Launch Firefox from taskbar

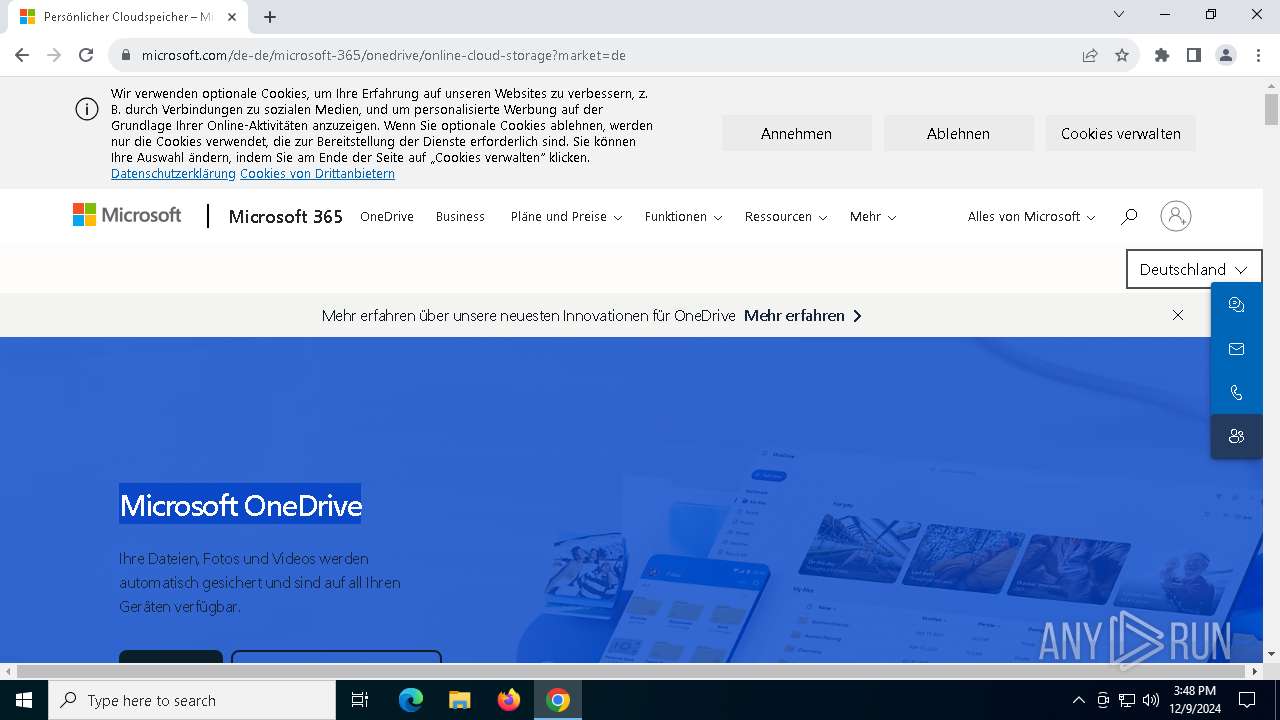pyautogui.click(x=509, y=700)
